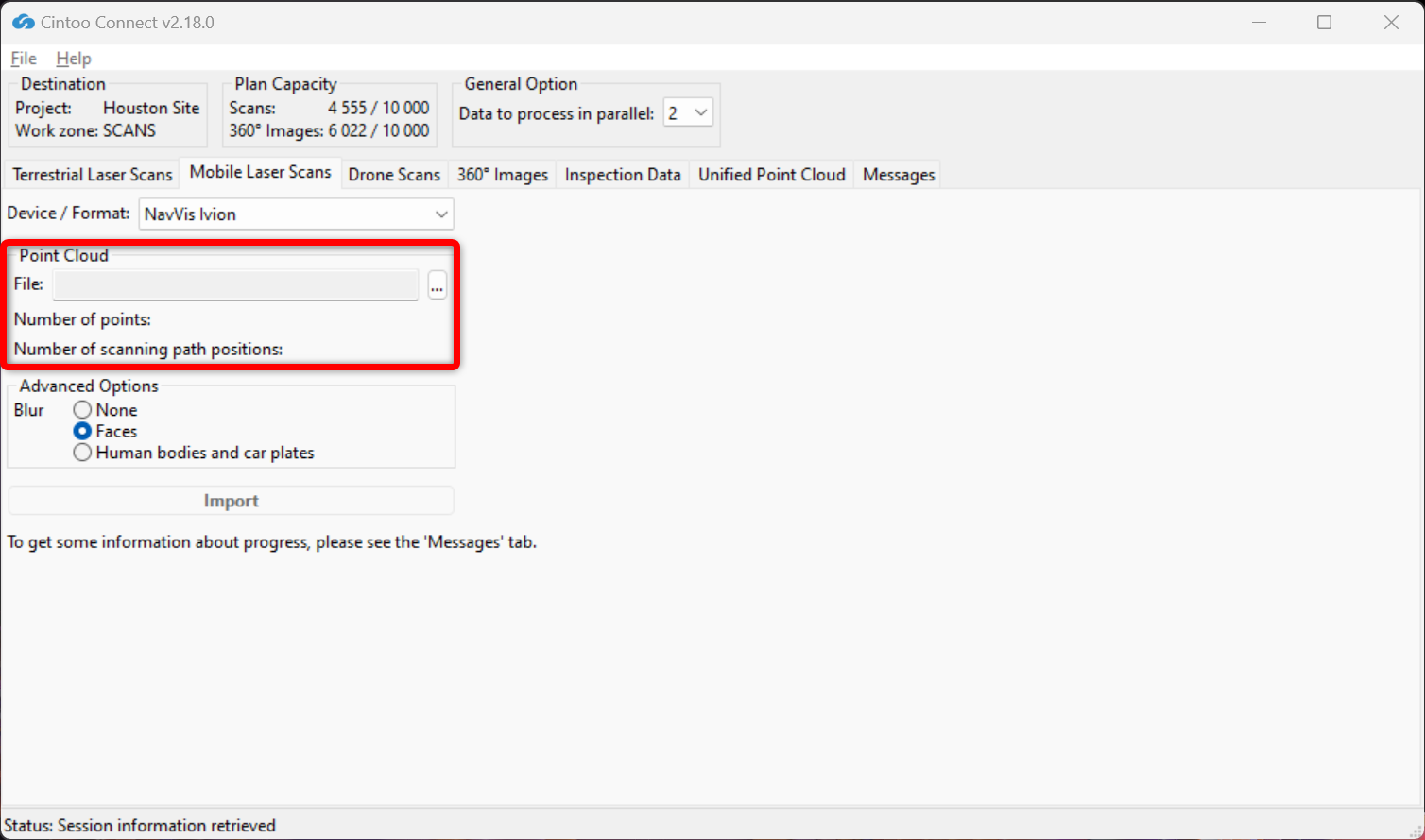Switch to the Inspection Data tab
Screen dimensions: 1425x840
623,175
